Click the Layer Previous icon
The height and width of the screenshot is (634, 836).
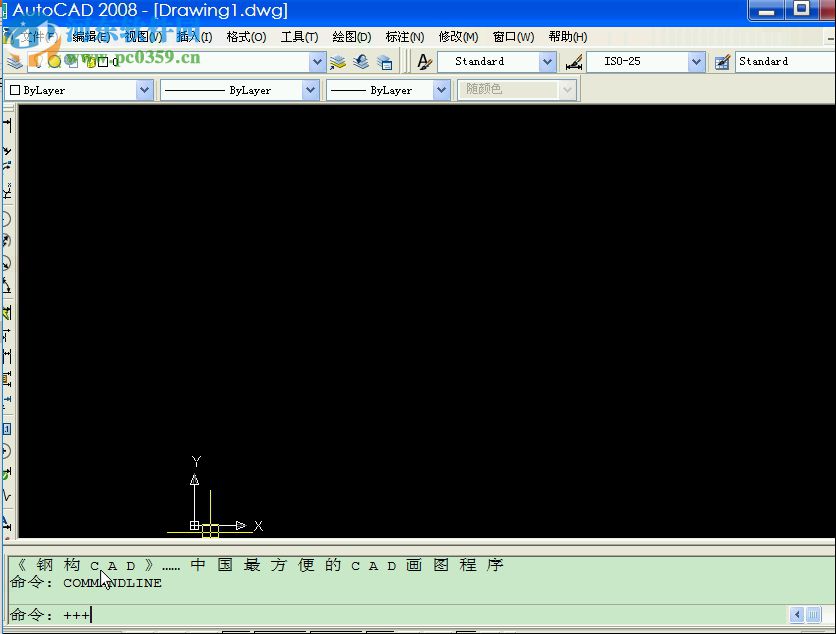point(361,62)
